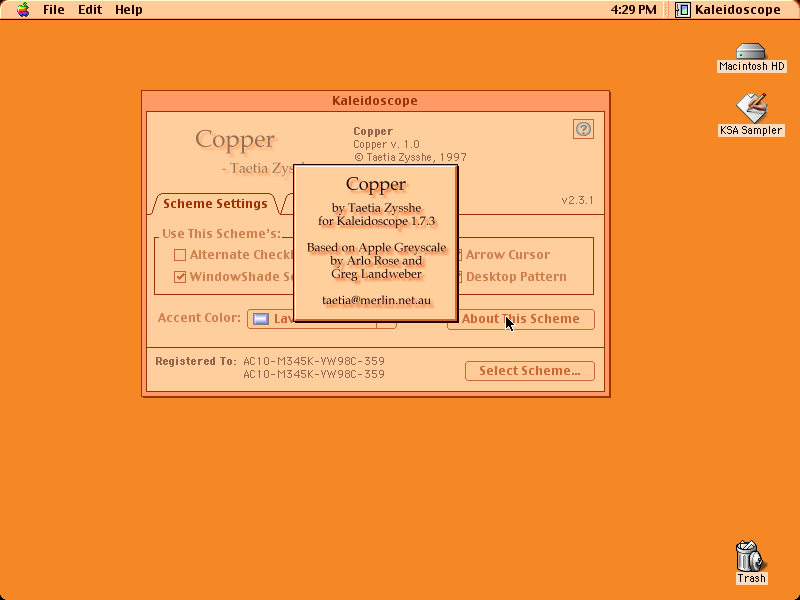Click the "Registered To:" label
The width and height of the screenshot is (800, 600).
(x=196, y=361)
